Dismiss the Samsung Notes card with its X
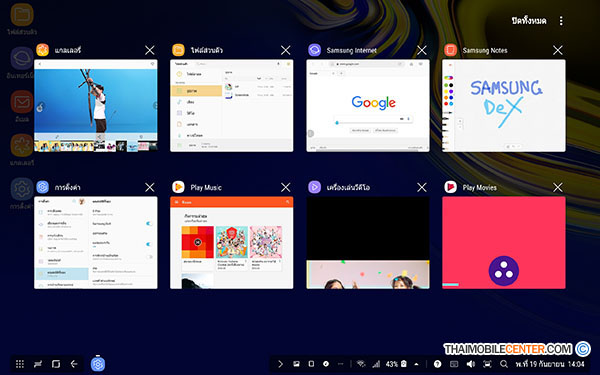 (x=558, y=50)
